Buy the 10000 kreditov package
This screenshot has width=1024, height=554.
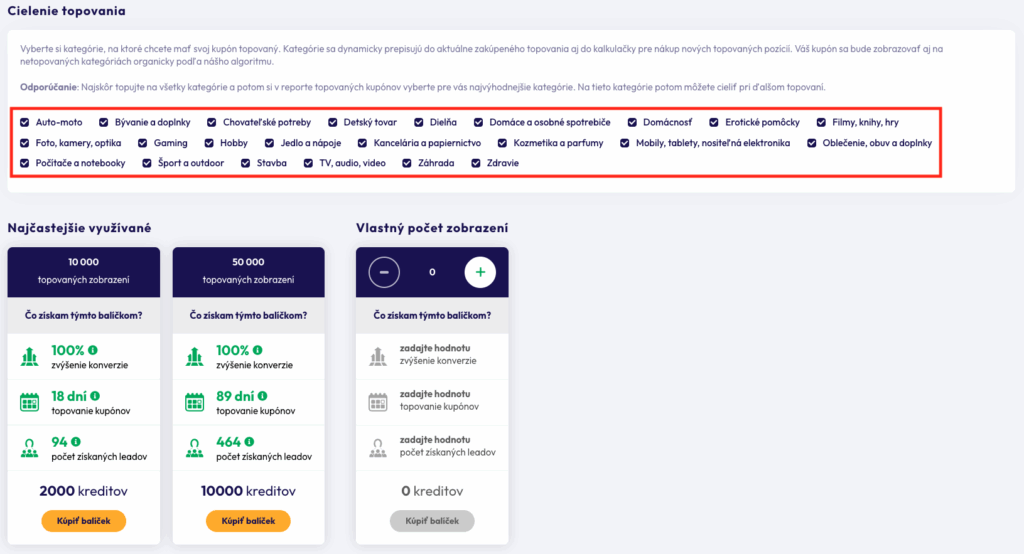pyautogui.click(x=248, y=521)
